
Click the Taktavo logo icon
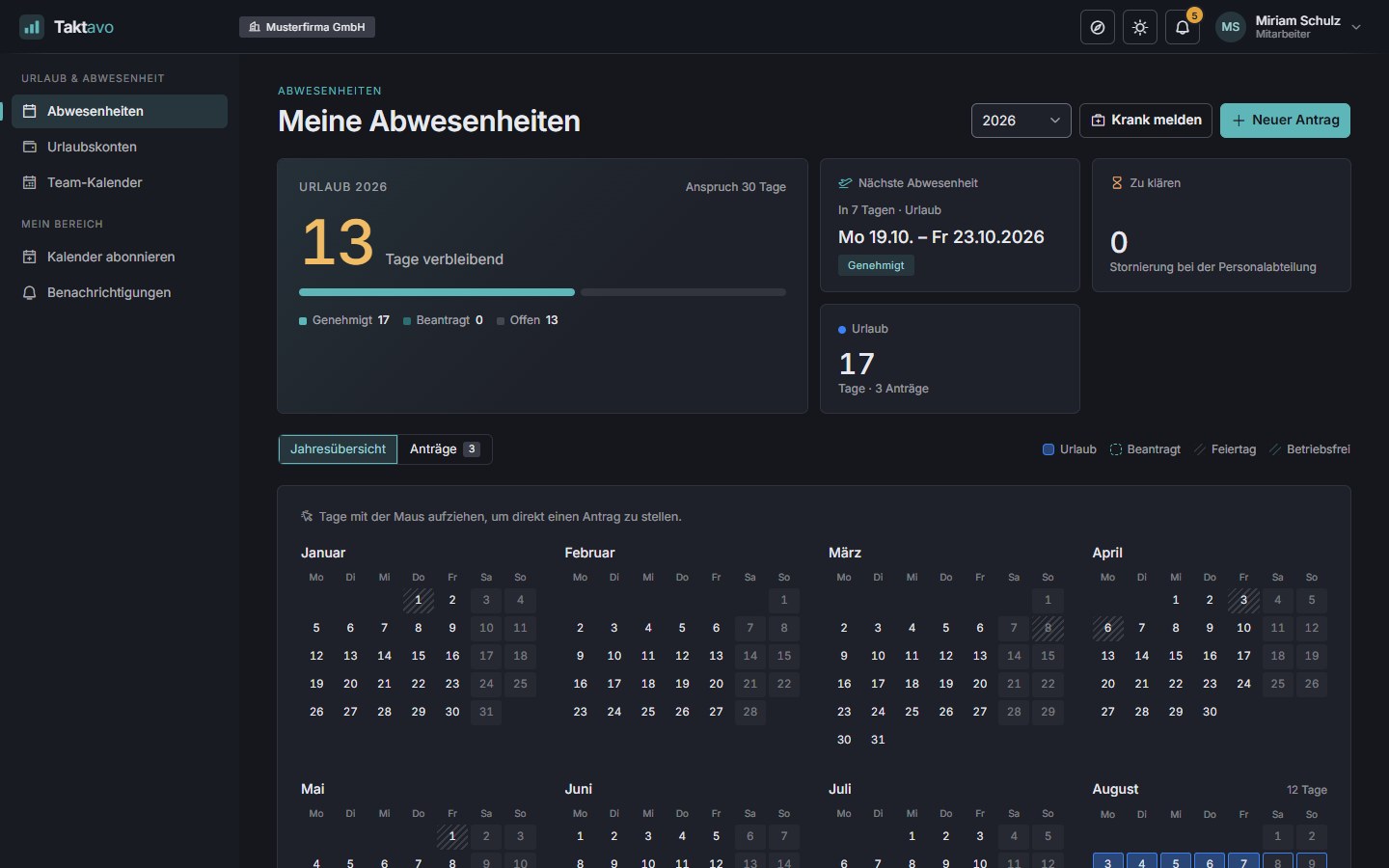[32, 27]
